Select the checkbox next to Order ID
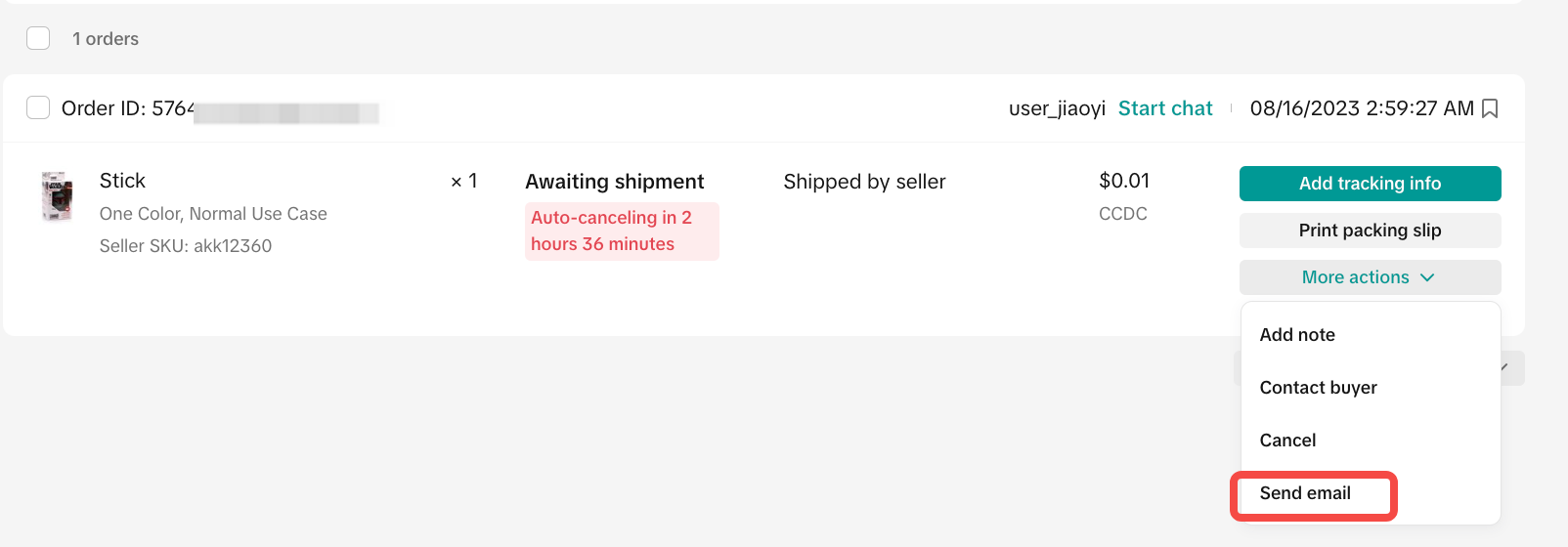The width and height of the screenshot is (1568, 547). (x=38, y=107)
